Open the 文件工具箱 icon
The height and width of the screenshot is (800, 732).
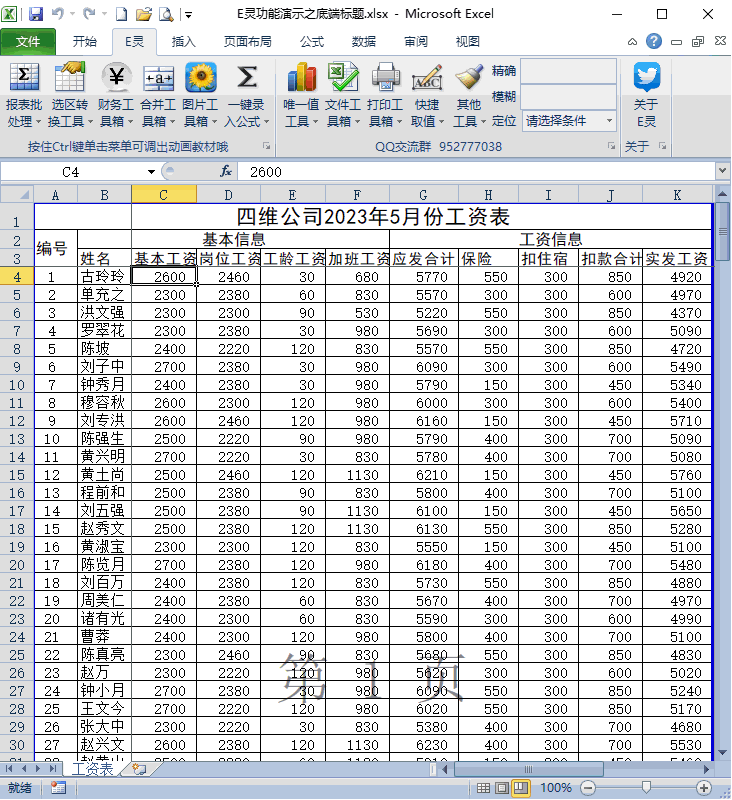click(343, 78)
